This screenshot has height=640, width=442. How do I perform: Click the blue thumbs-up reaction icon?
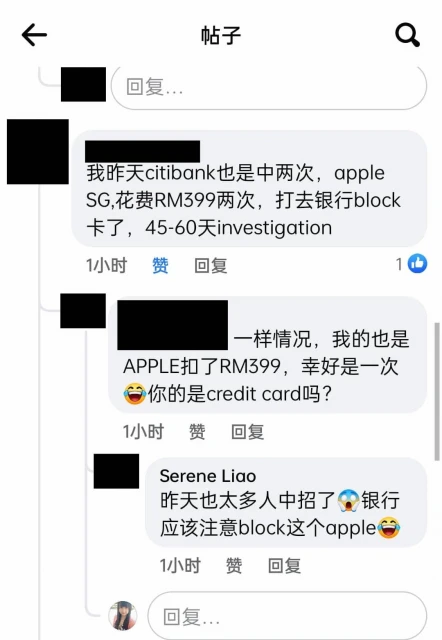(418, 263)
